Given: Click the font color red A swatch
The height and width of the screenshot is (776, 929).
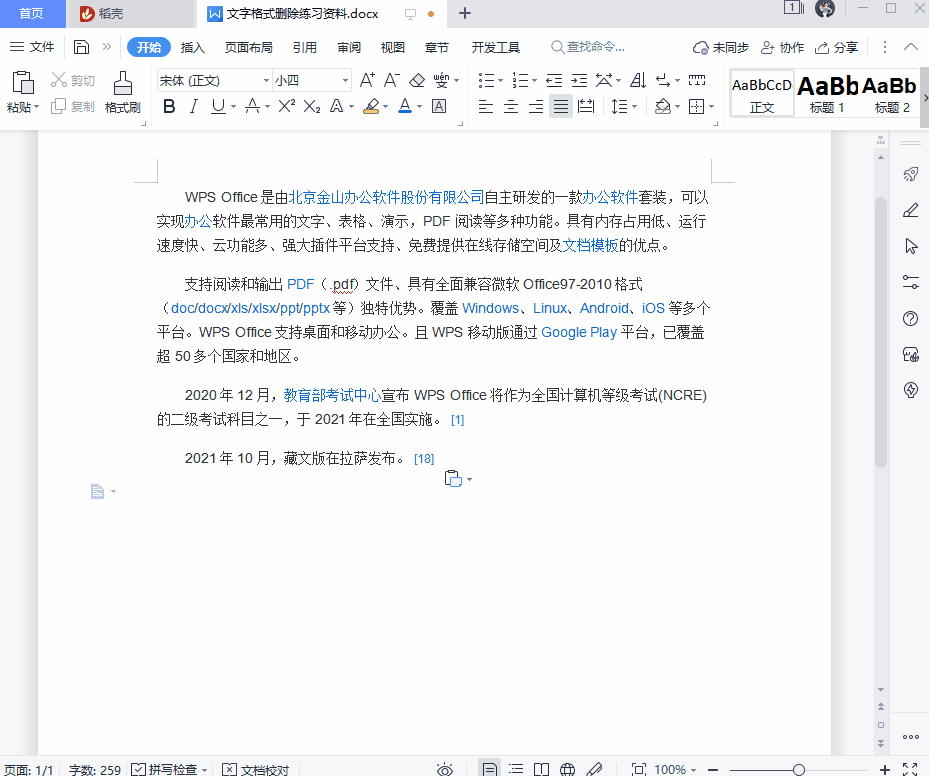Looking at the screenshot, I should (x=405, y=106).
